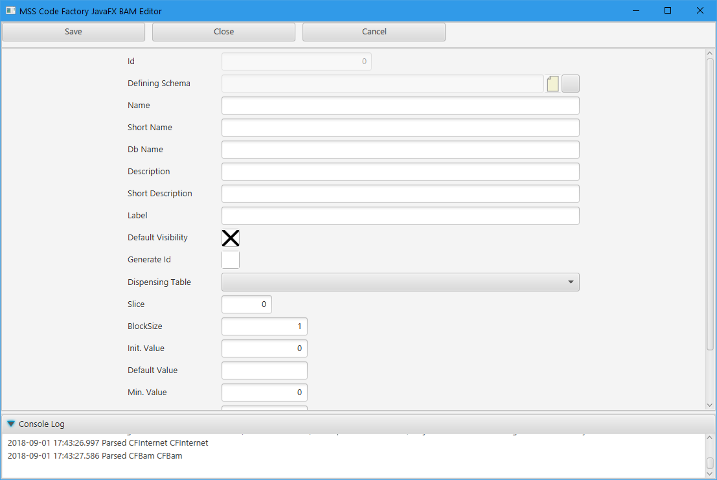Click the Console Log scrollbar
717x480 pixels.
tap(710, 463)
